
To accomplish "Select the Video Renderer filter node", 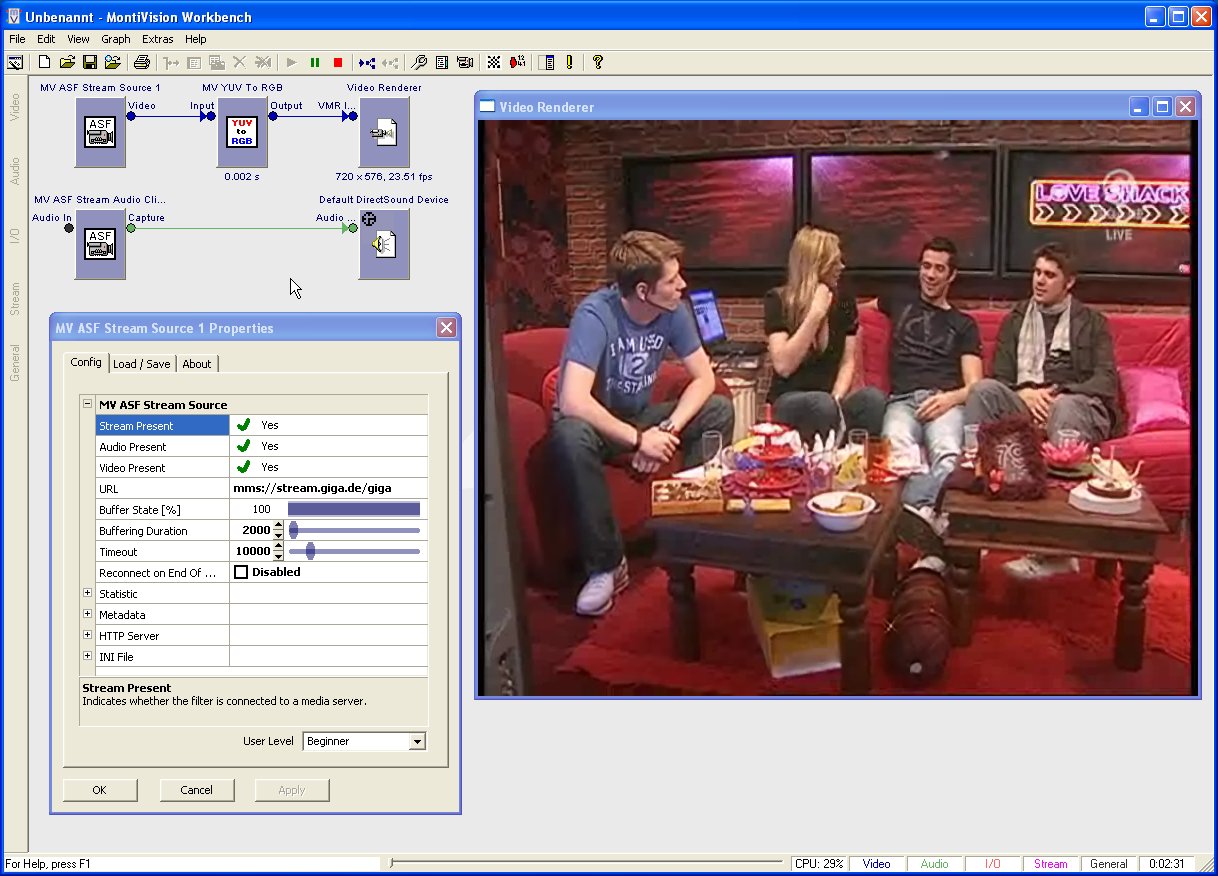I will (384, 132).
